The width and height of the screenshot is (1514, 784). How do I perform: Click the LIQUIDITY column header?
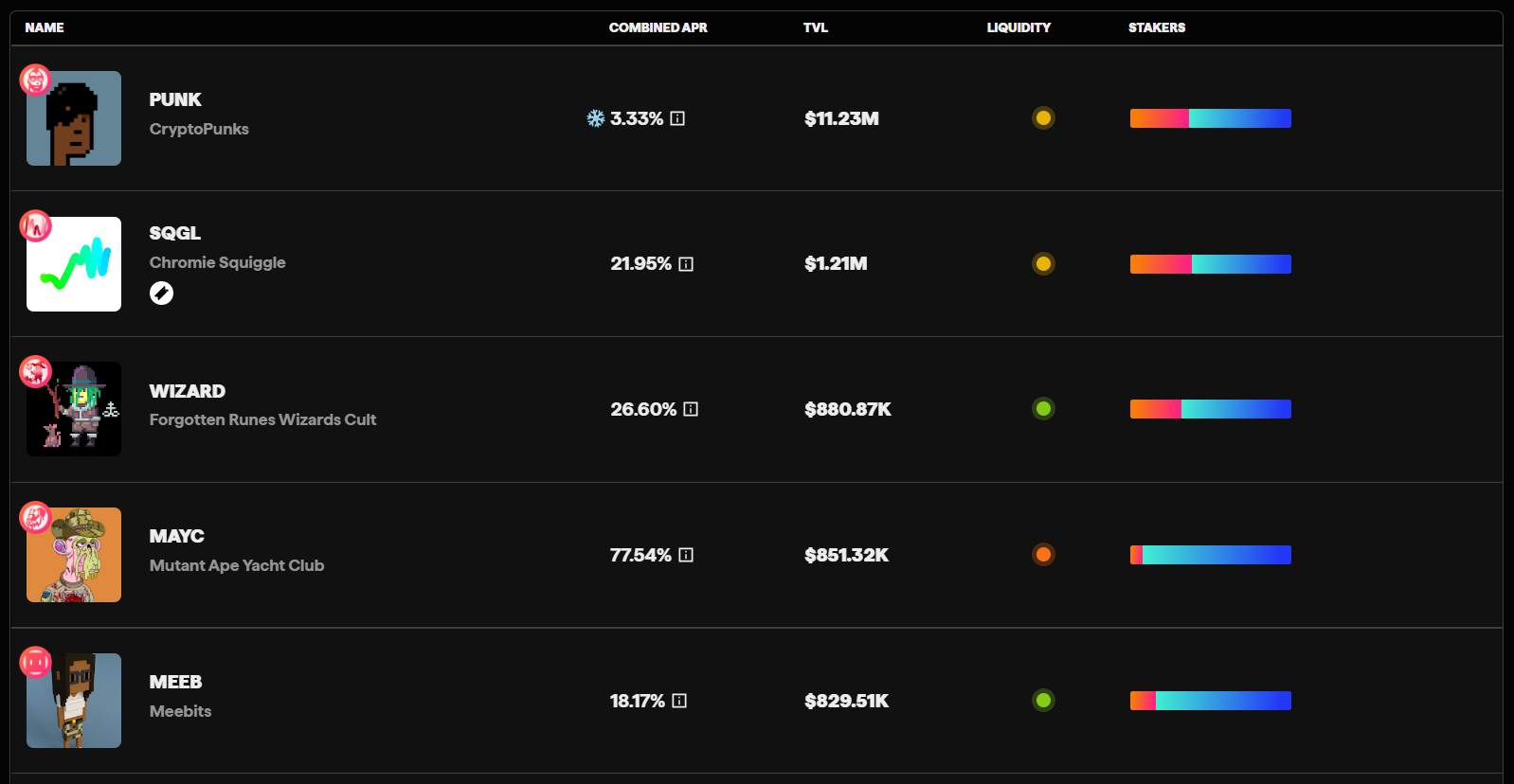1018,27
